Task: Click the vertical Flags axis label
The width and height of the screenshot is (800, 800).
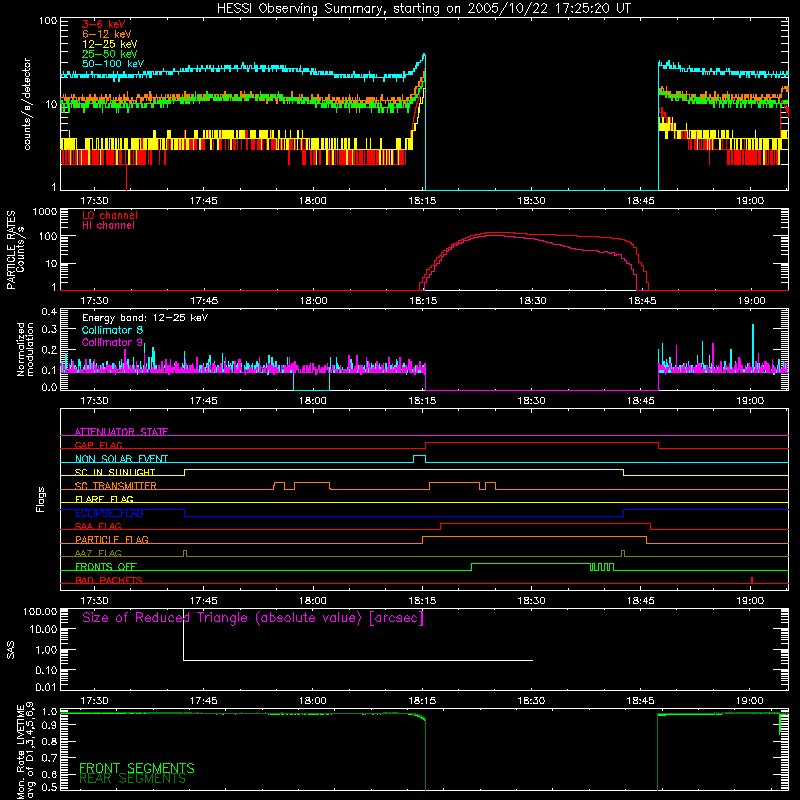Action: coord(41,499)
